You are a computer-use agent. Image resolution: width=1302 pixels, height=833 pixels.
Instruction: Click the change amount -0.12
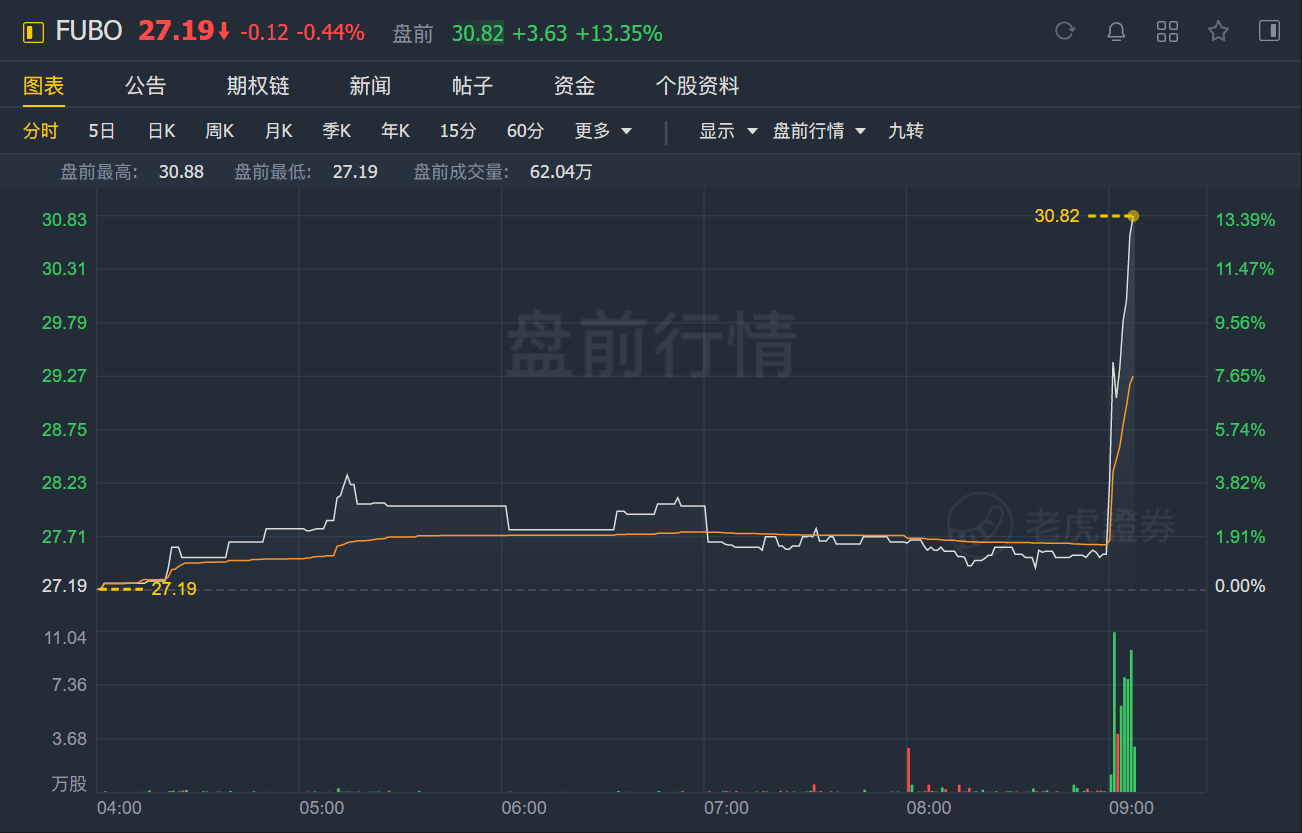pos(264,33)
